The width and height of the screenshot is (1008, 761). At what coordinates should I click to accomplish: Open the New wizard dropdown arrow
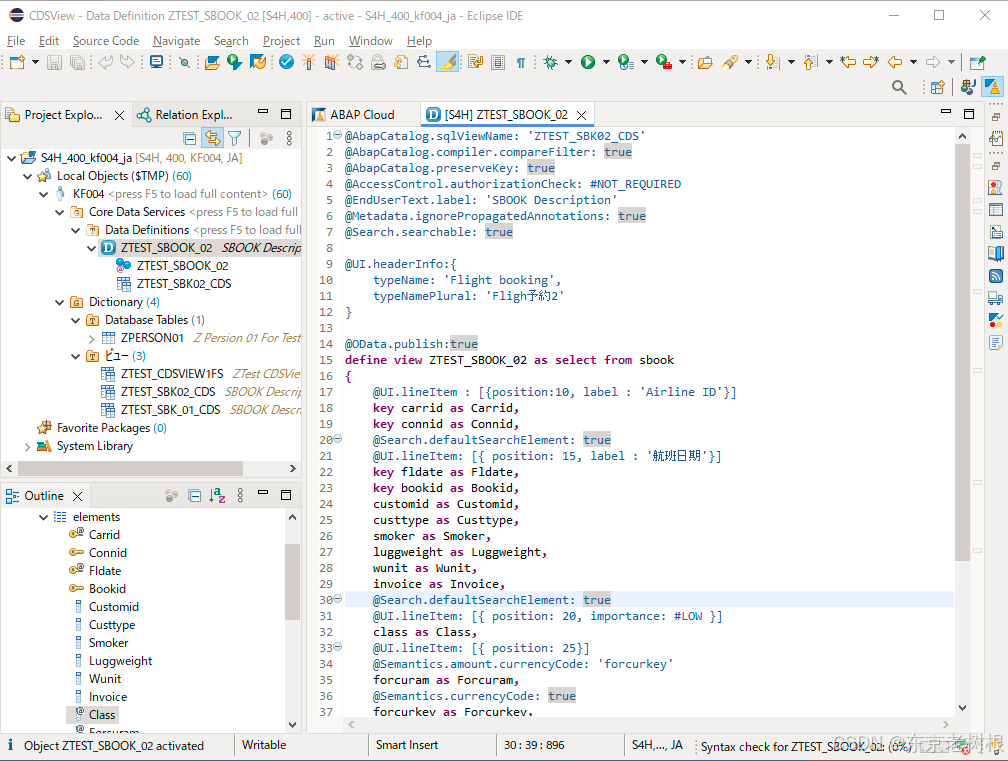(x=35, y=62)
